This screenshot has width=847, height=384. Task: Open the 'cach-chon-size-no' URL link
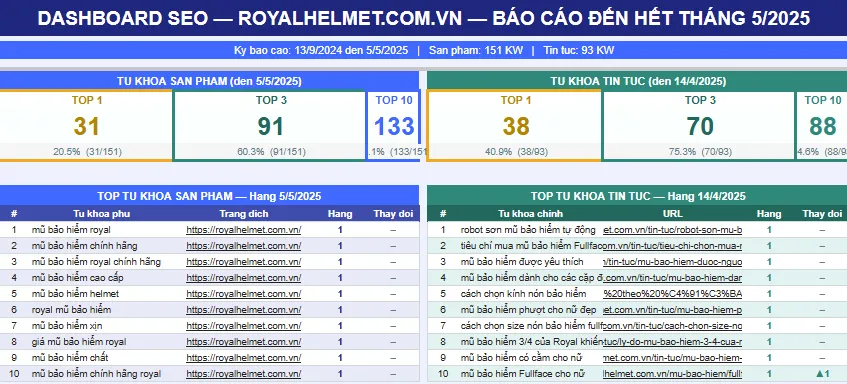pos(673,326)
